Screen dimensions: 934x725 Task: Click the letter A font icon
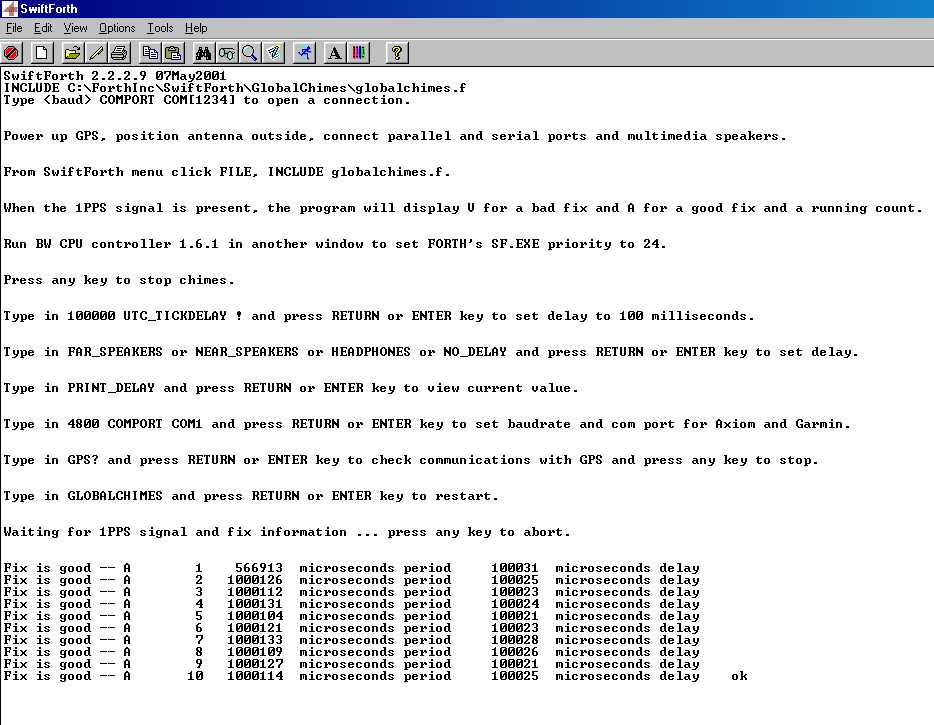(x=335, y=53)
